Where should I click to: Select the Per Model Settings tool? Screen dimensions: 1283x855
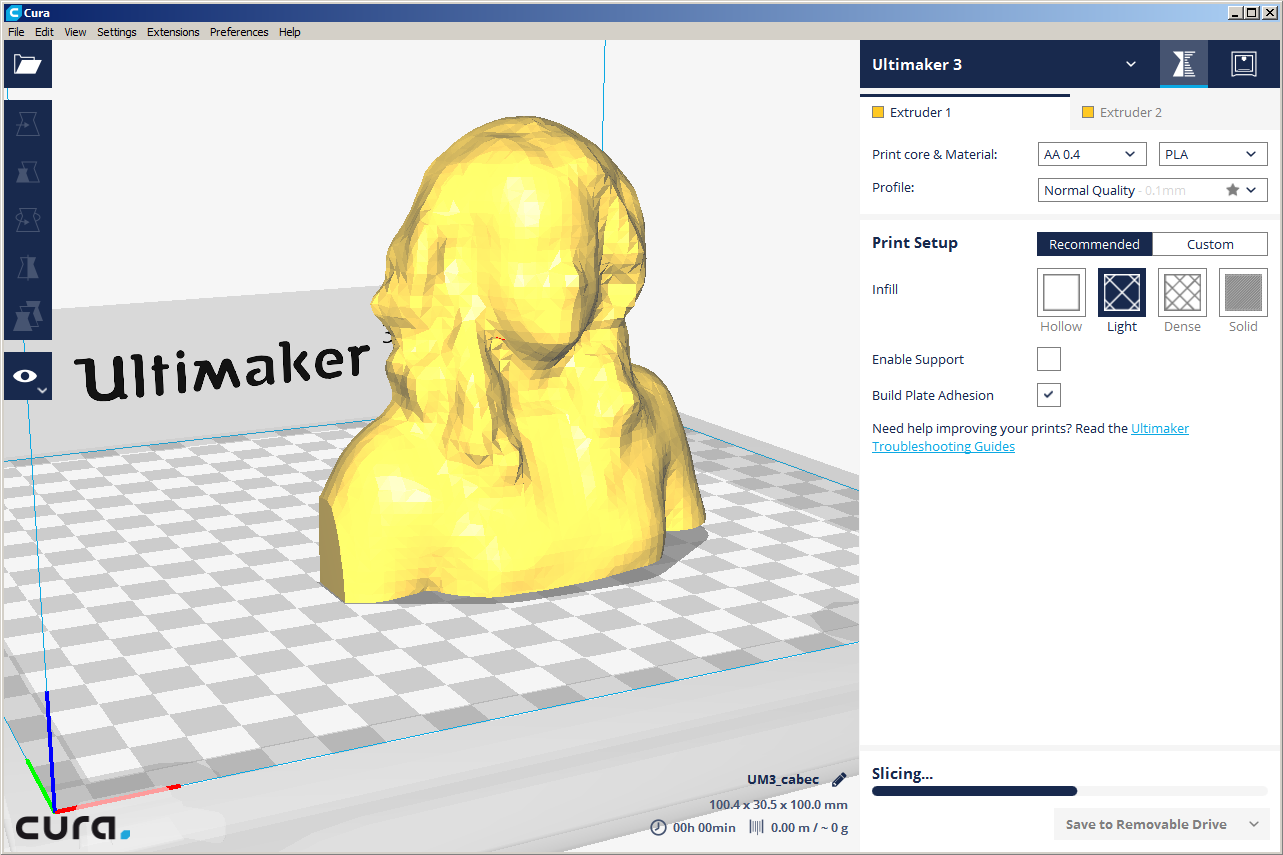click(28, 316)
